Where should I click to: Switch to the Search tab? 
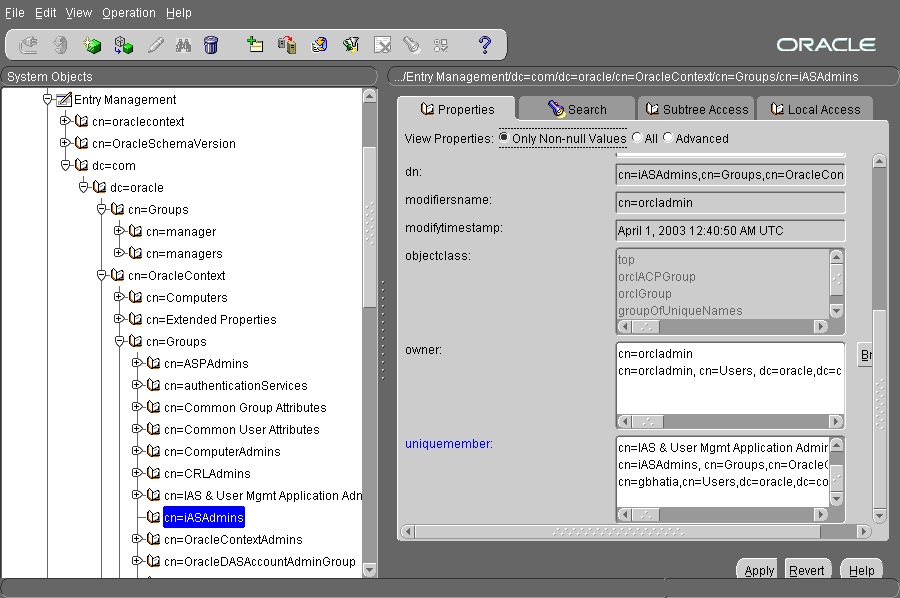coord(577,108)
